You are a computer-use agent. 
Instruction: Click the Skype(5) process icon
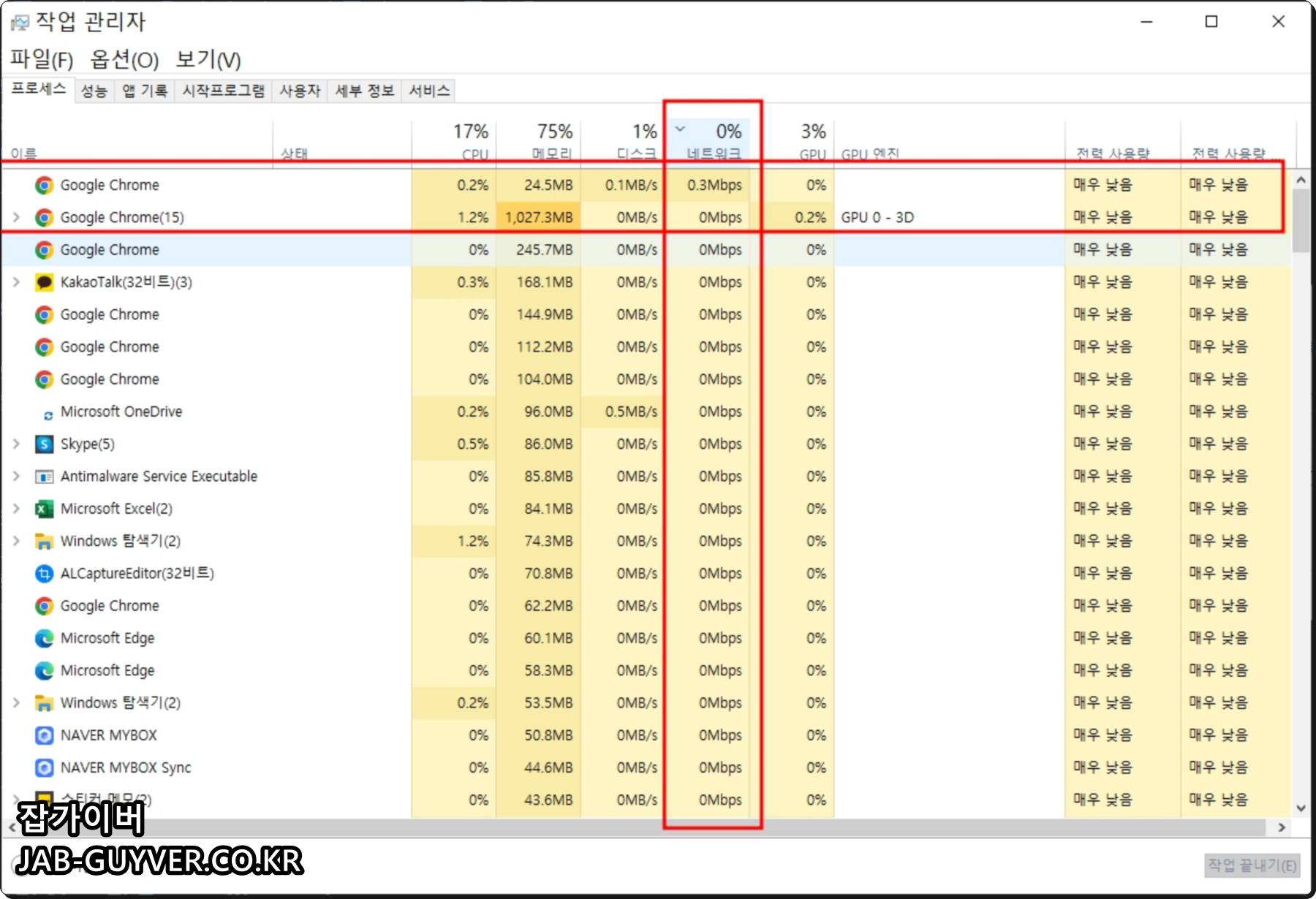44,444
